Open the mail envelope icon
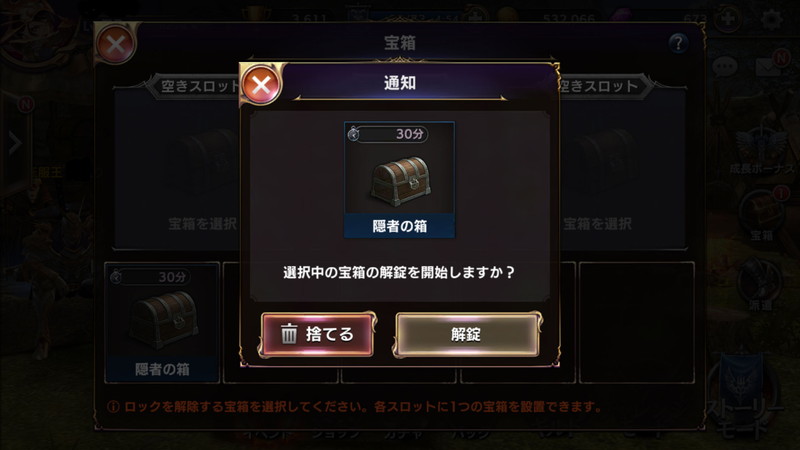This screenshot has height=450, width=800. pos(769,66)
